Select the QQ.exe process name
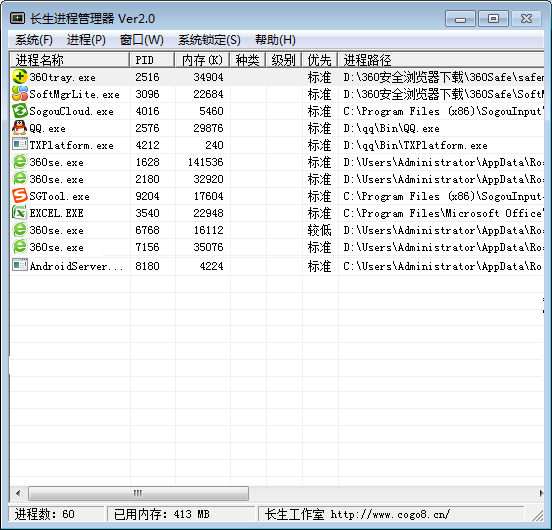The height and width of the screenshot is (530, 552). pyautogui.click(x=47, y=128)
